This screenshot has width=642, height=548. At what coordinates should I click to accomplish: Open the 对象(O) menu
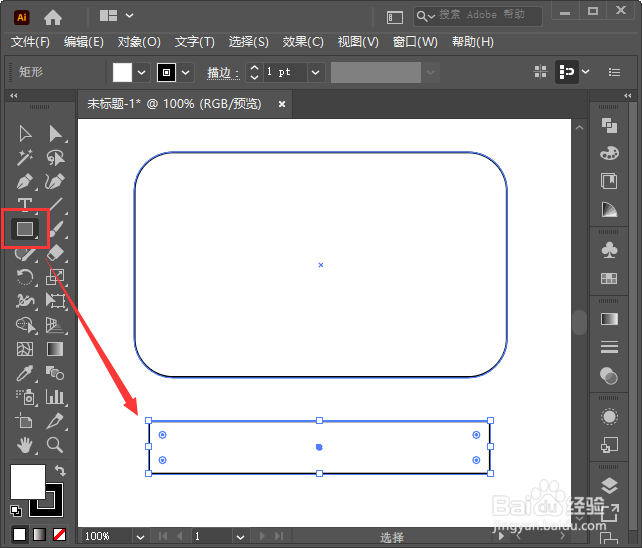(x=139, y=42)
